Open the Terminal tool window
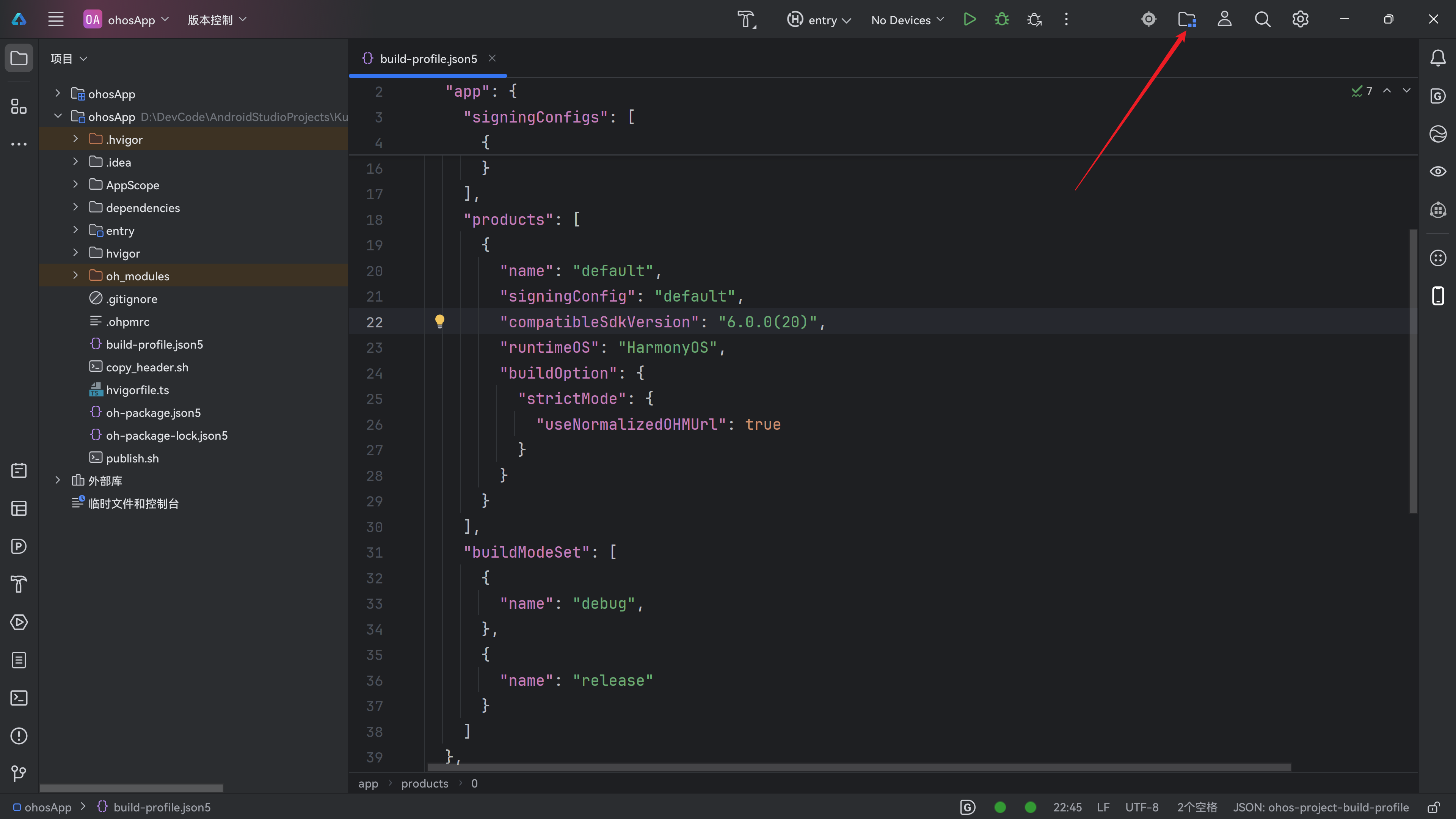The width and height of the screenshot is (1456, 819). (x=19, y=698)
